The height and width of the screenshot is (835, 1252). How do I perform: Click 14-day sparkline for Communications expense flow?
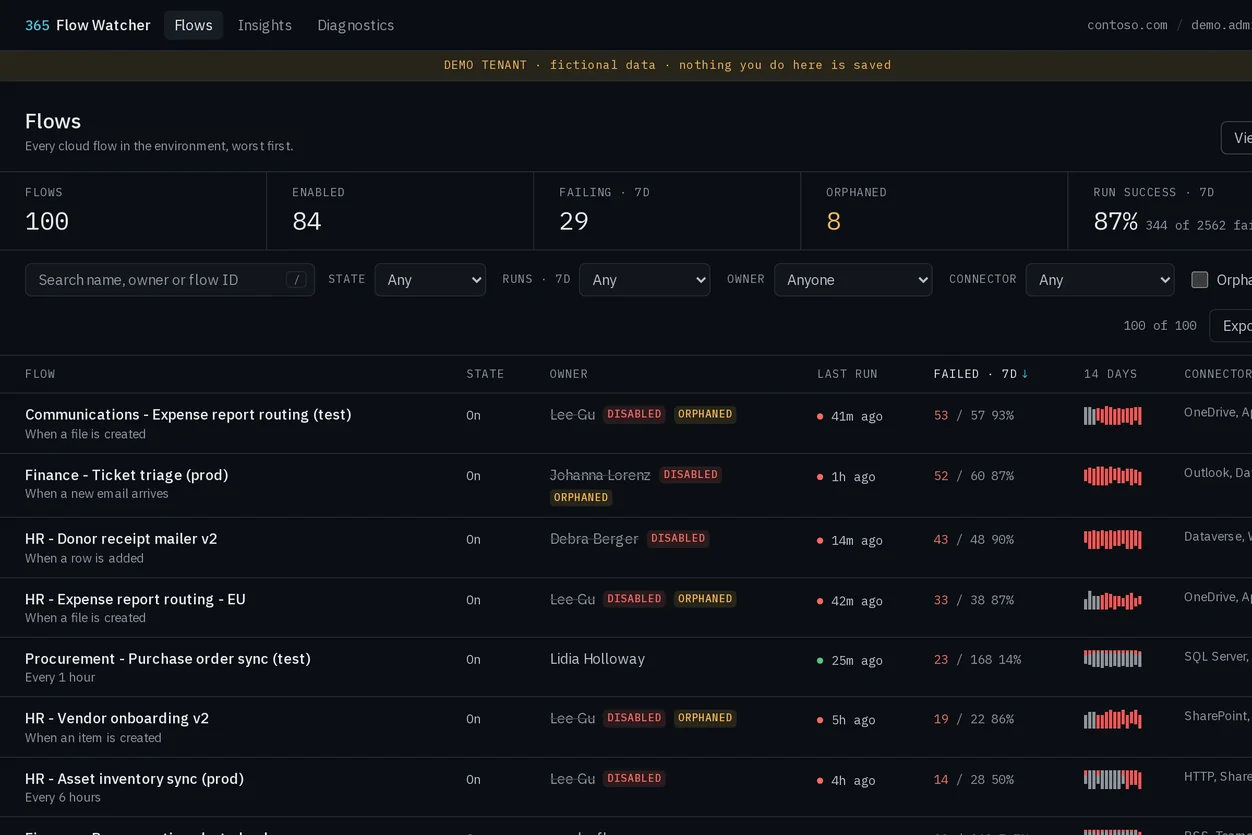(x=1113, y=415)
